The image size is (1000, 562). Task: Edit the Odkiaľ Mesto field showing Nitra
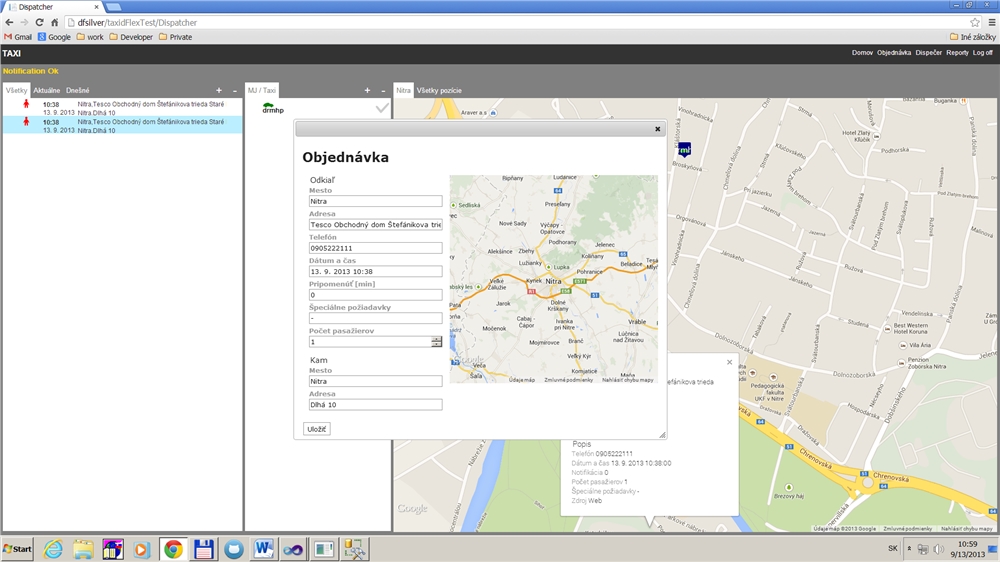pos(375,201)
